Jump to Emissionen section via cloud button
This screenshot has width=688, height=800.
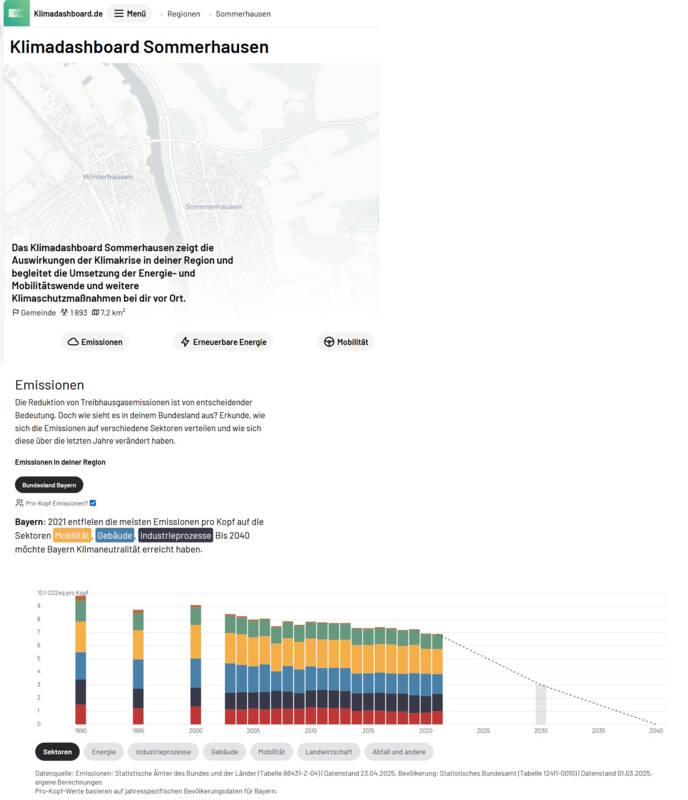(x=96, y=342)
